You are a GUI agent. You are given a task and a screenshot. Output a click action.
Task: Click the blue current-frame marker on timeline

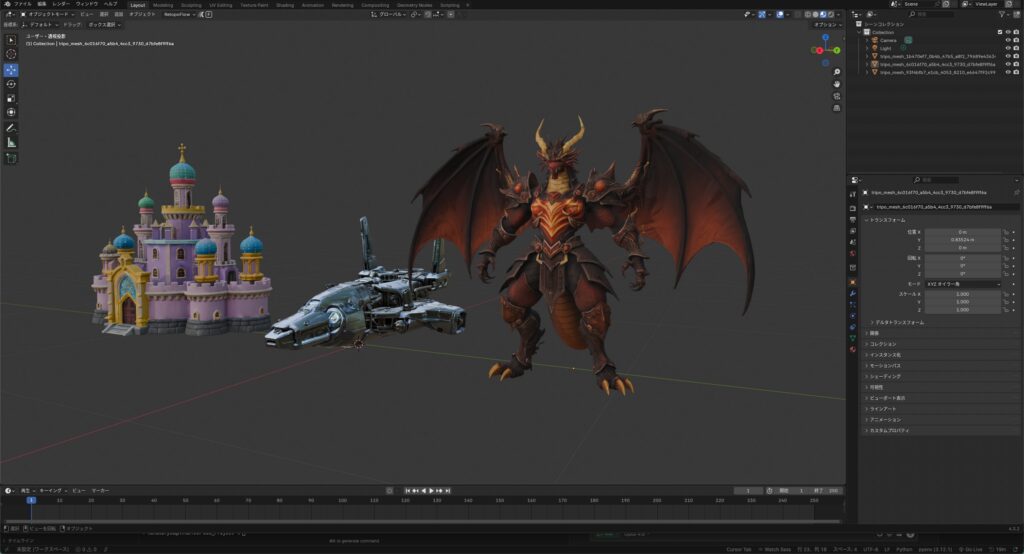coord(31,500)
